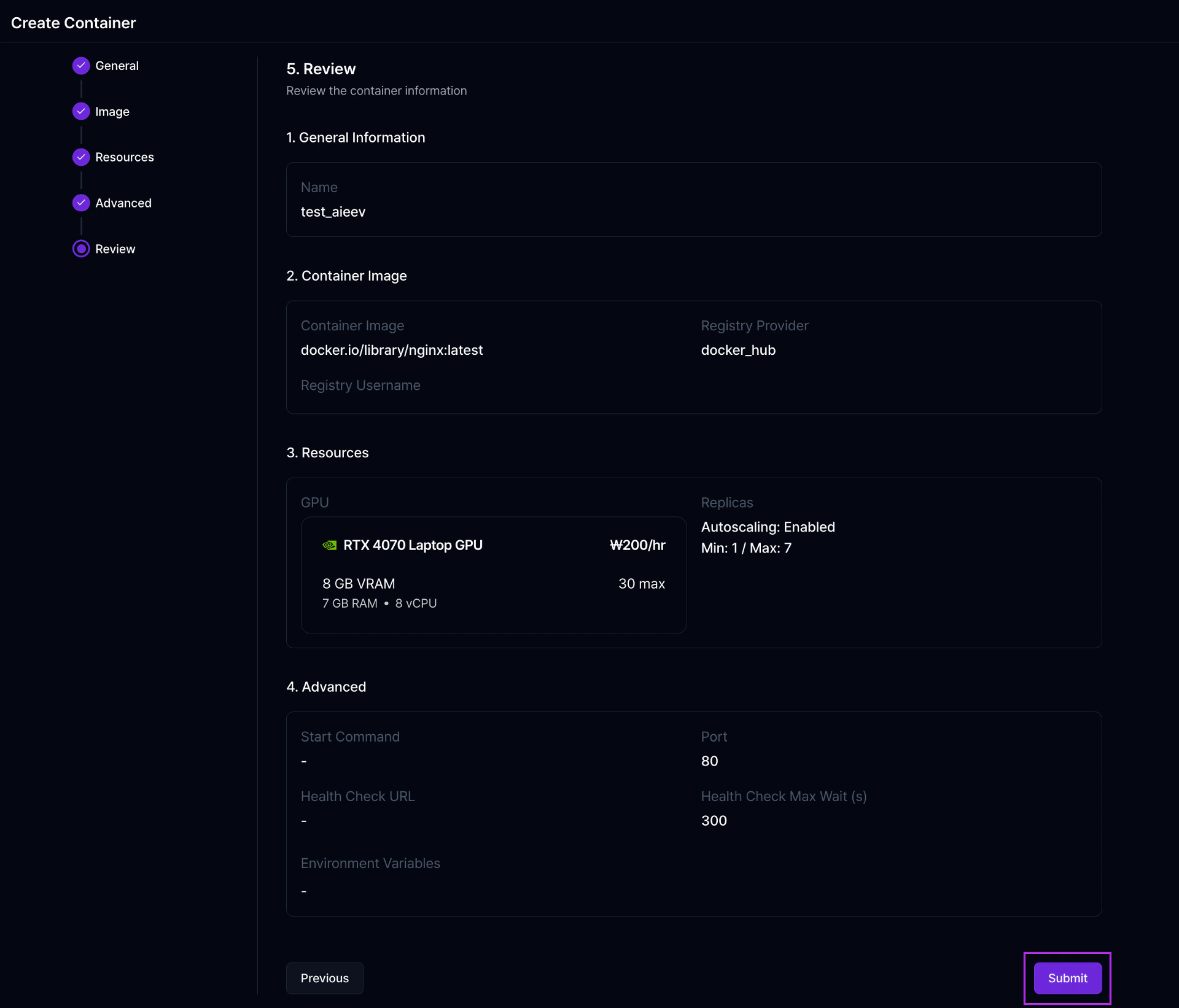This screenshot has height=1008, width=1179.
Task: Click the General step checkmark icon
Action: pyautogui.click(x=80, y=66)
